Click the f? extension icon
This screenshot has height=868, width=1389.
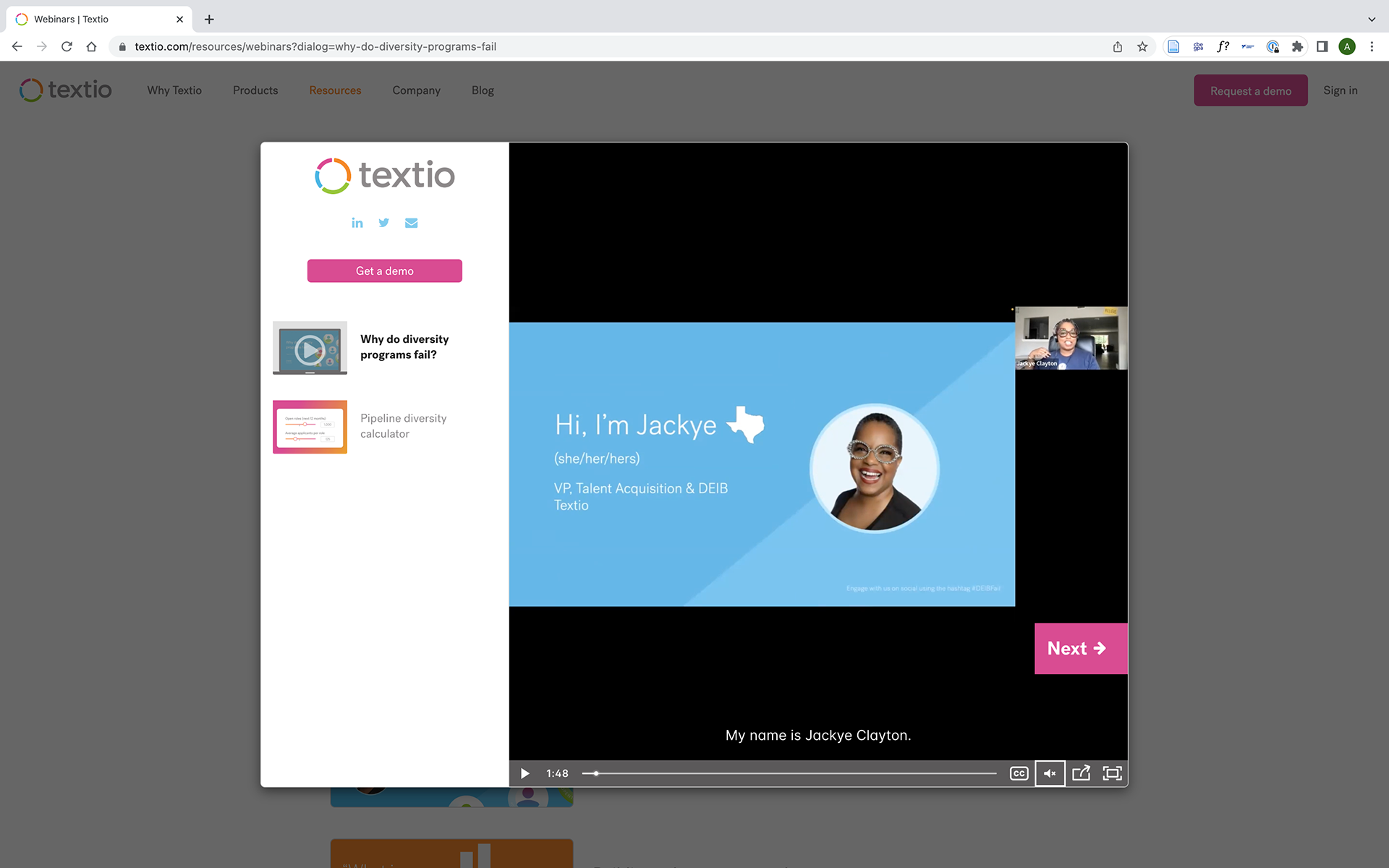(1223, 46)
